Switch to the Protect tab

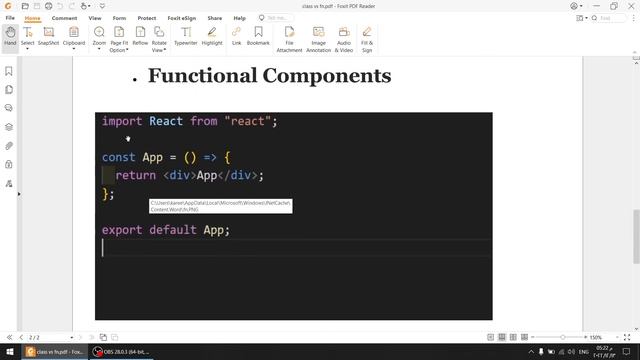(147, 18)
